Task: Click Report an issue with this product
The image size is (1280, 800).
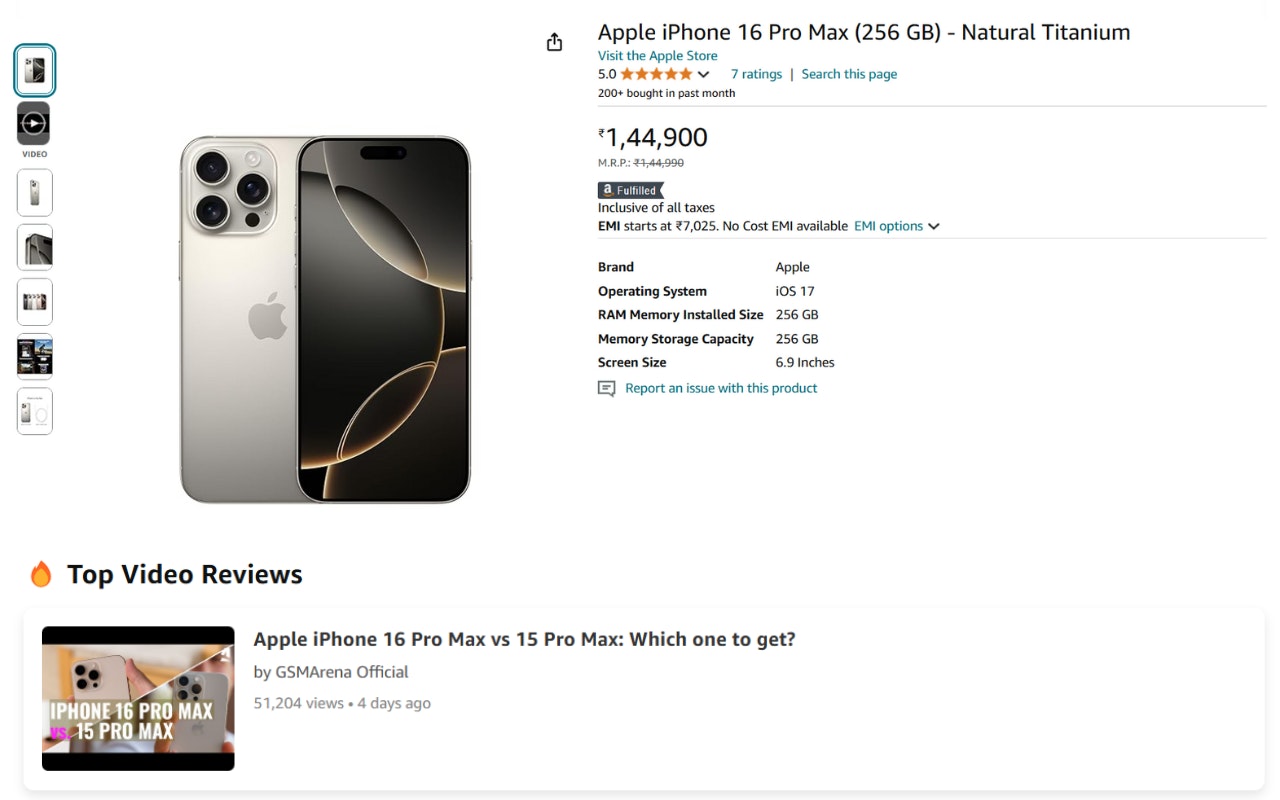Action: tap(721, 388)
